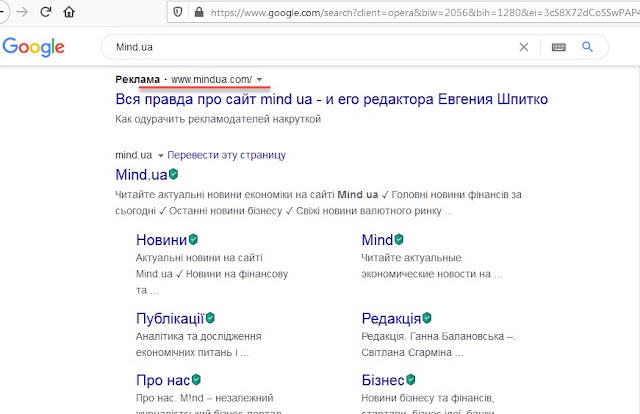View site security via the padlock icon
The image size is (640, 414).
point(199,12)
